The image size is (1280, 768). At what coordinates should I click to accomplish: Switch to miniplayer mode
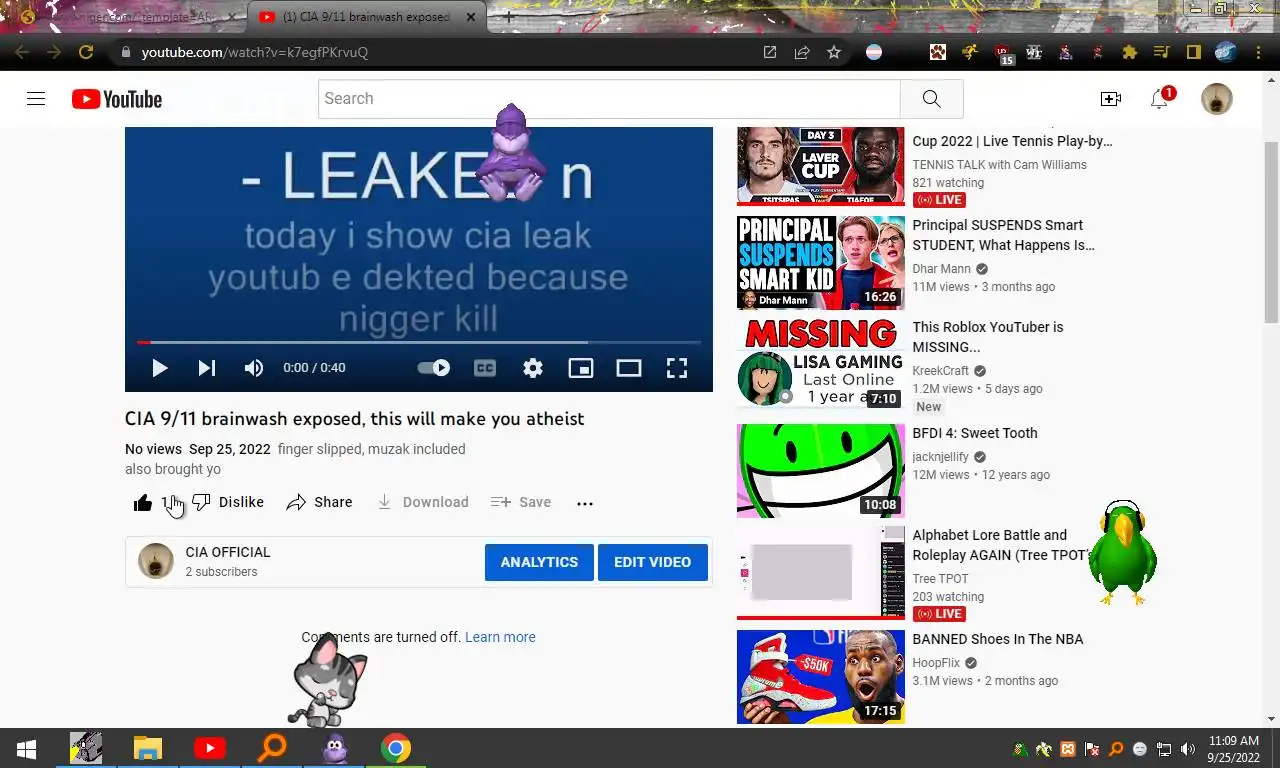tap(581, 368)
